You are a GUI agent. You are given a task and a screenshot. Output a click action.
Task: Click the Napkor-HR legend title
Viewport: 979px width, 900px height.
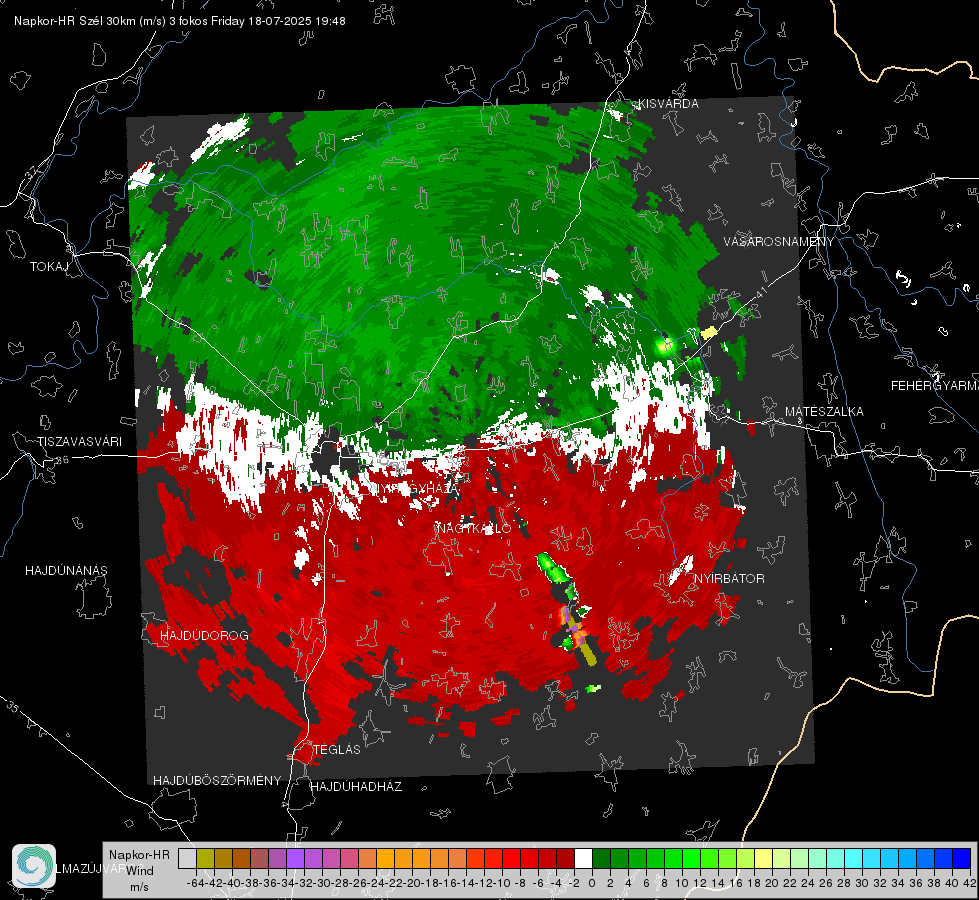pos(139,855)
